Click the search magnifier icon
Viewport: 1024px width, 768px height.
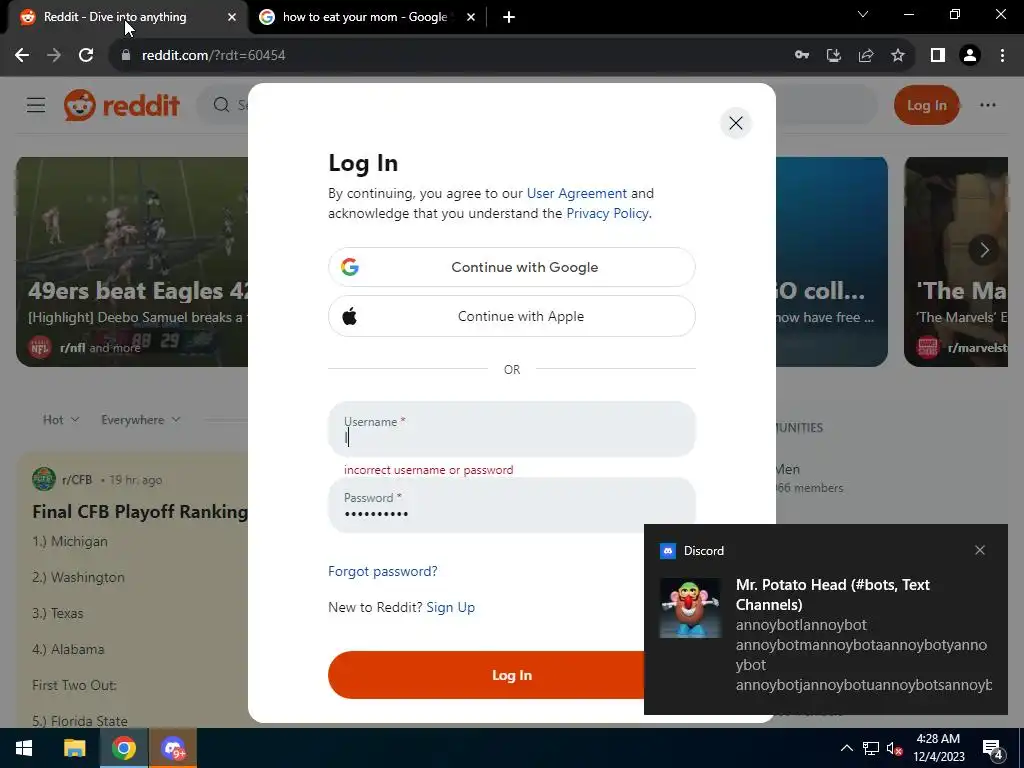click(x=221, y=104)
